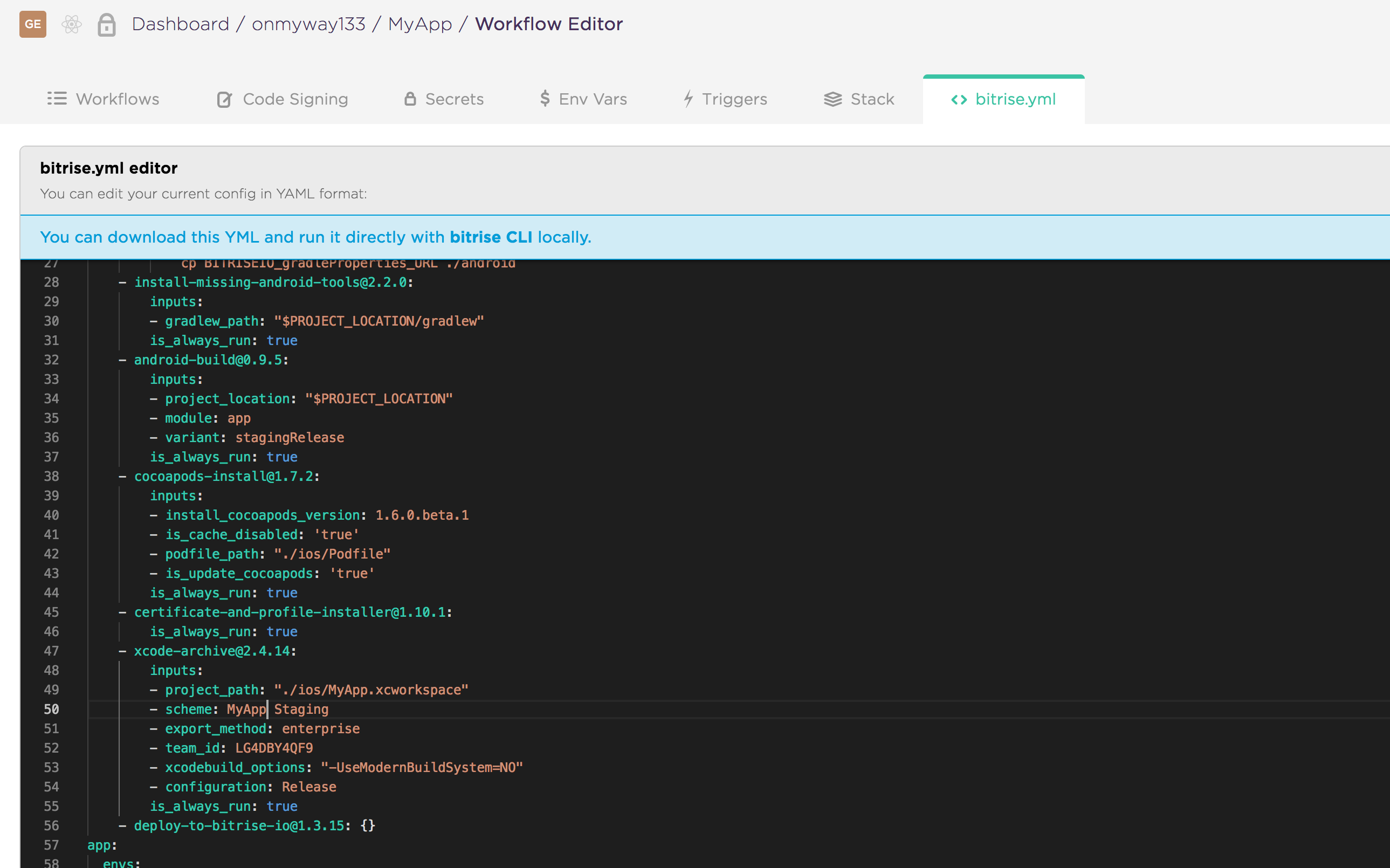
Task: Click the Triggers lightning bolt icon
Action: (689, 99)
